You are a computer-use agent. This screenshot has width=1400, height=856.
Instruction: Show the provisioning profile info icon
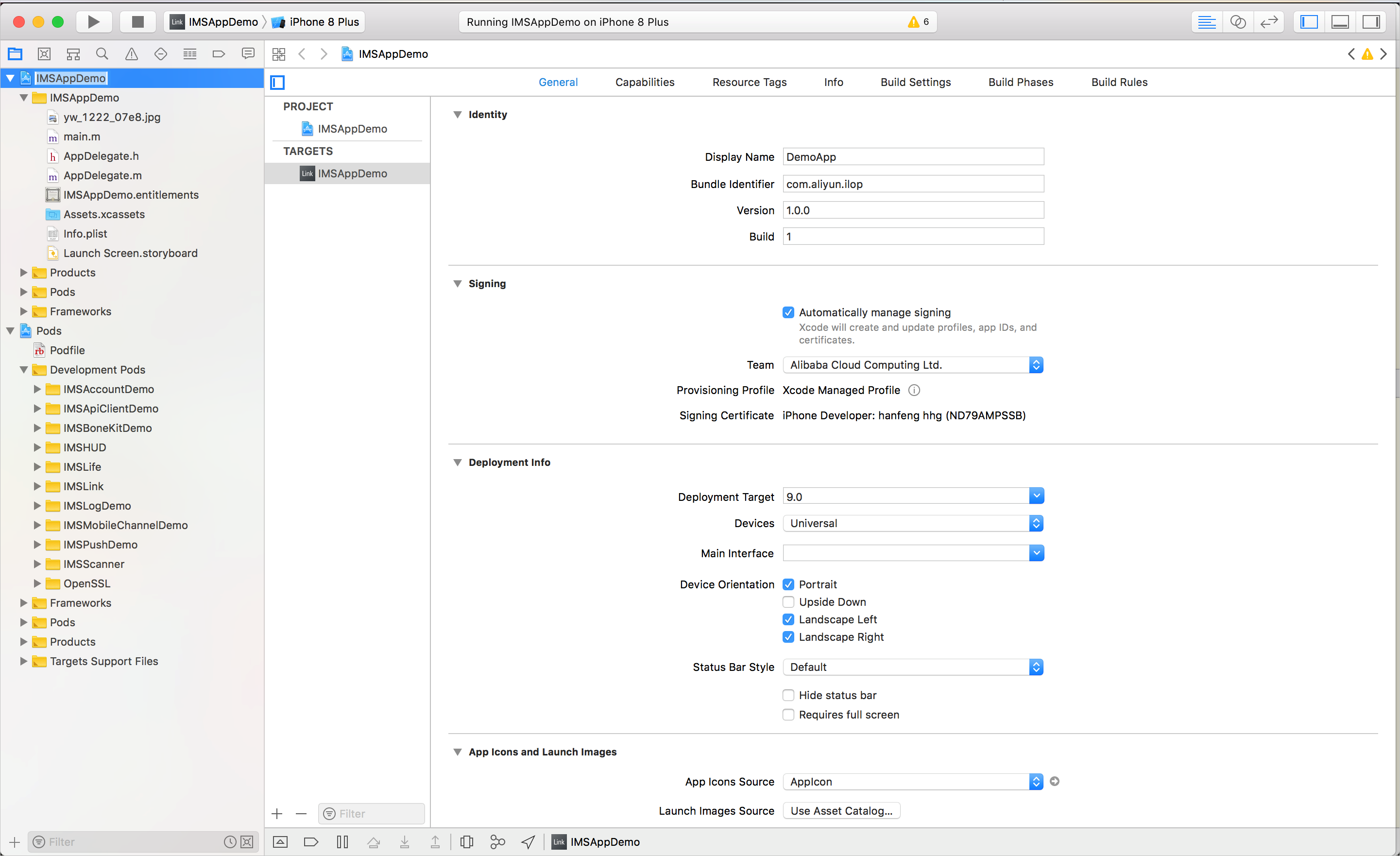click(x=914, y=390)
